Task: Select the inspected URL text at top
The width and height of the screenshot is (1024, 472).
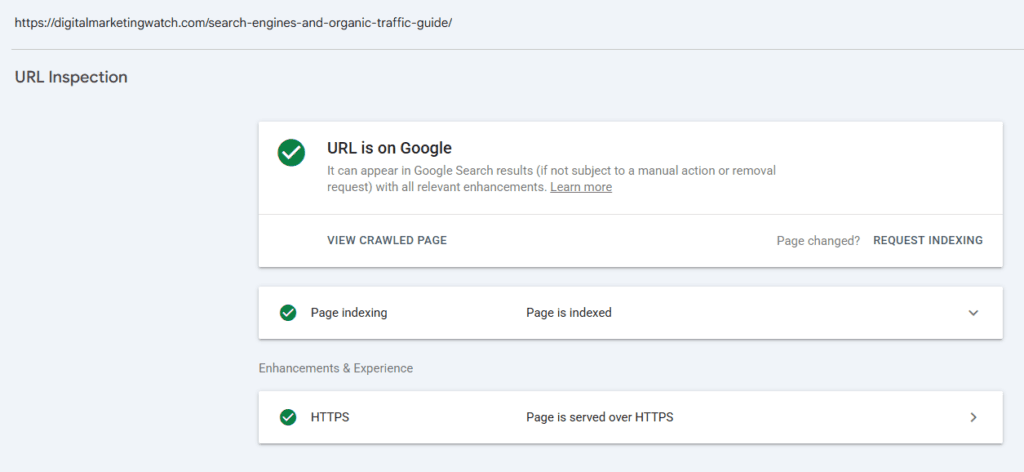Action: point(233,22)
